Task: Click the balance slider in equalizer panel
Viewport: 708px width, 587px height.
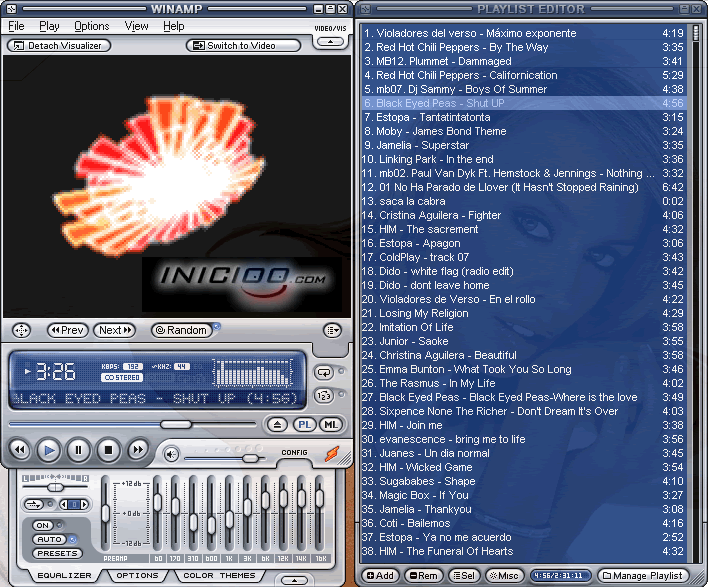Action: [55, 487]
